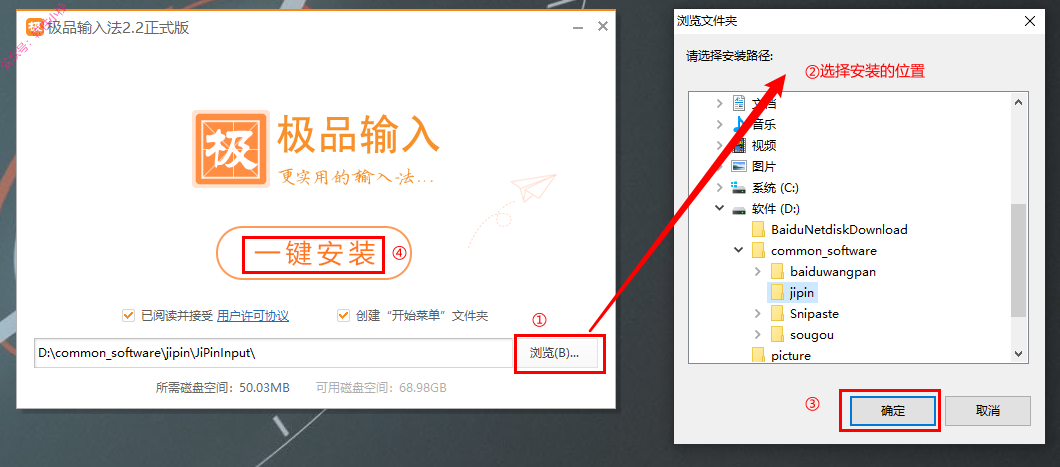The height and width of the screenshot is (467, 1060).
Task: Click the 极品输入法 orange app icon in title bar
Action: coord(34,28)
